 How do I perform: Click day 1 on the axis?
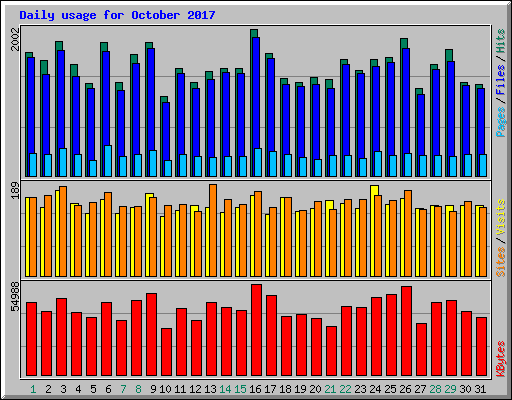tap(33, 389)
